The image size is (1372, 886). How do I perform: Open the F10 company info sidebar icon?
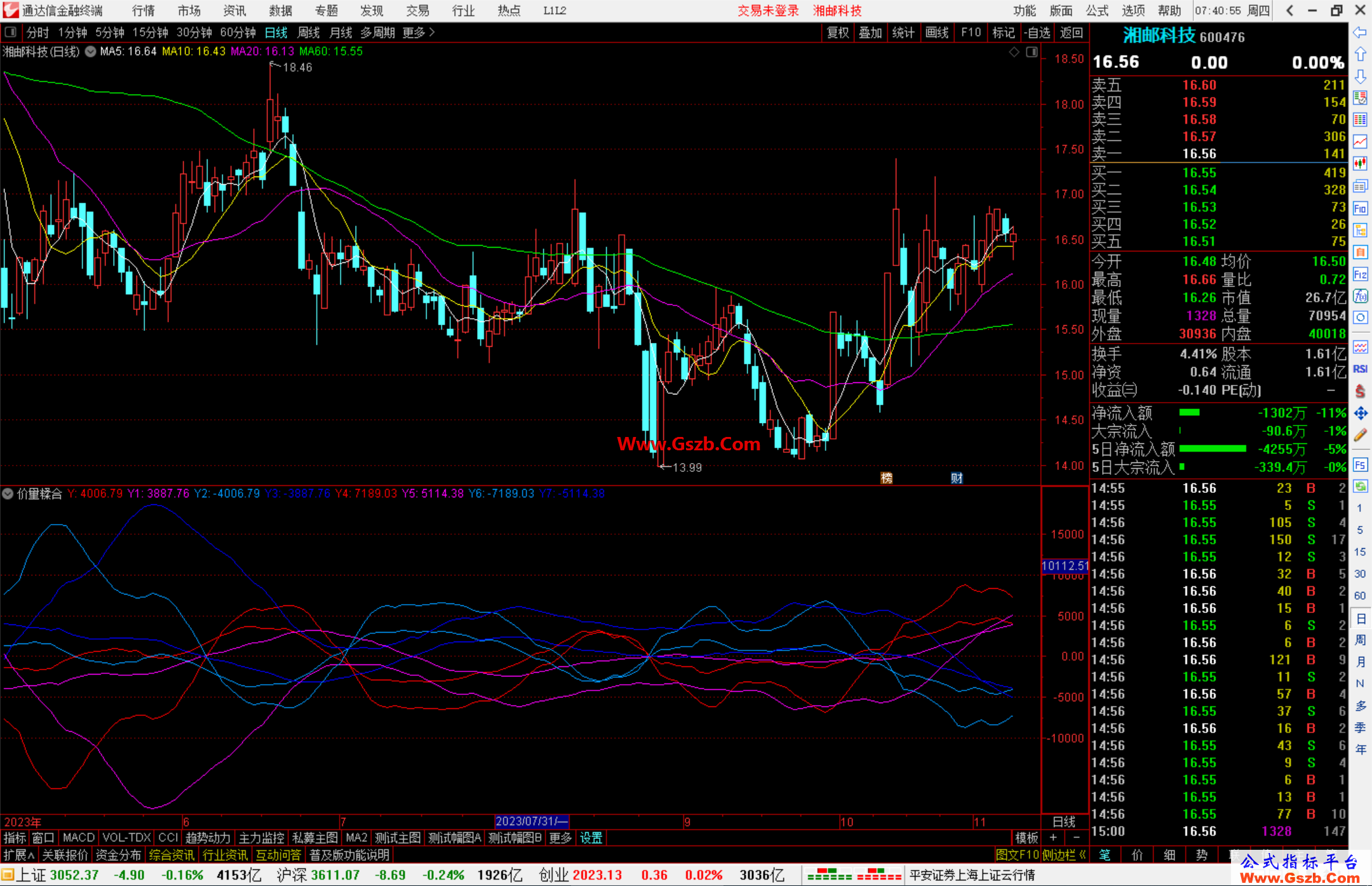coord(1360,208)
